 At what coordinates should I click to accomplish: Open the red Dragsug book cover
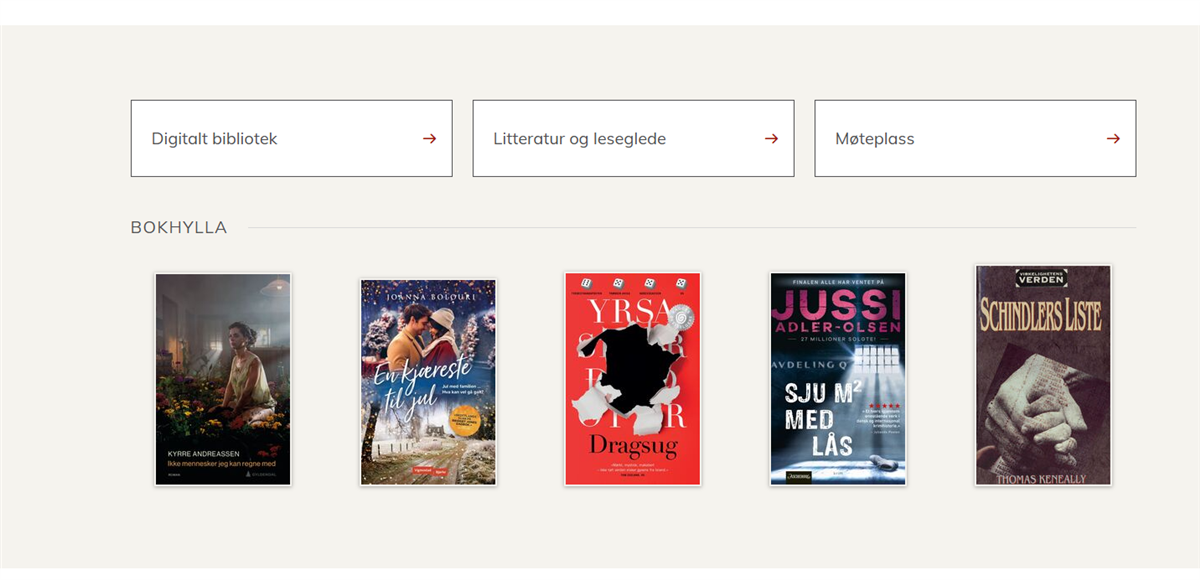tap(633, 379)
